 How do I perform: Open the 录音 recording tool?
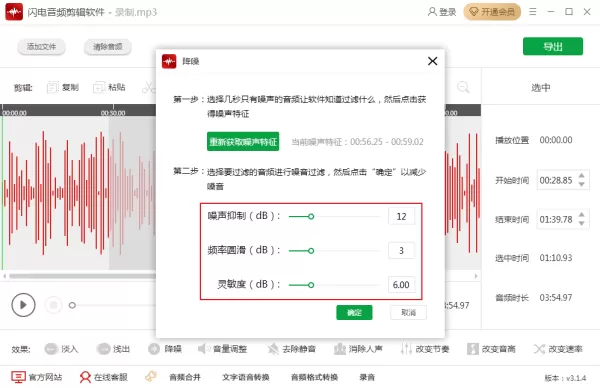point(367,377)
